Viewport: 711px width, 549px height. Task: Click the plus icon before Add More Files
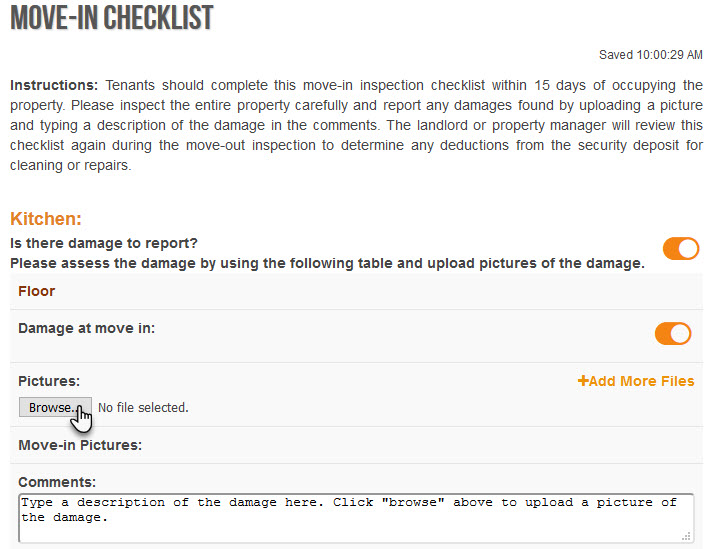click(583, 380)
